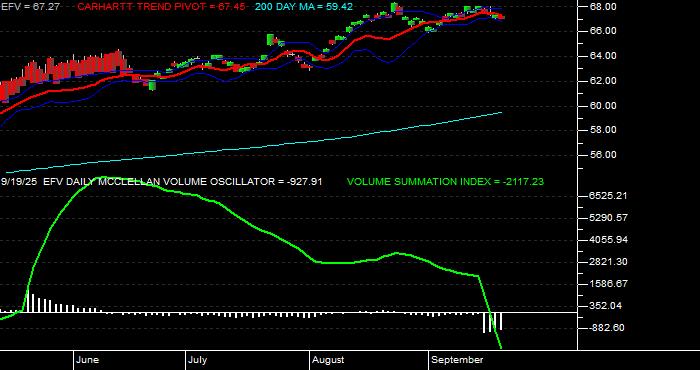Click the 352.04 oscillator axis value
The height and width of the screenshot is (370, 700).
(x=606, y=306)
